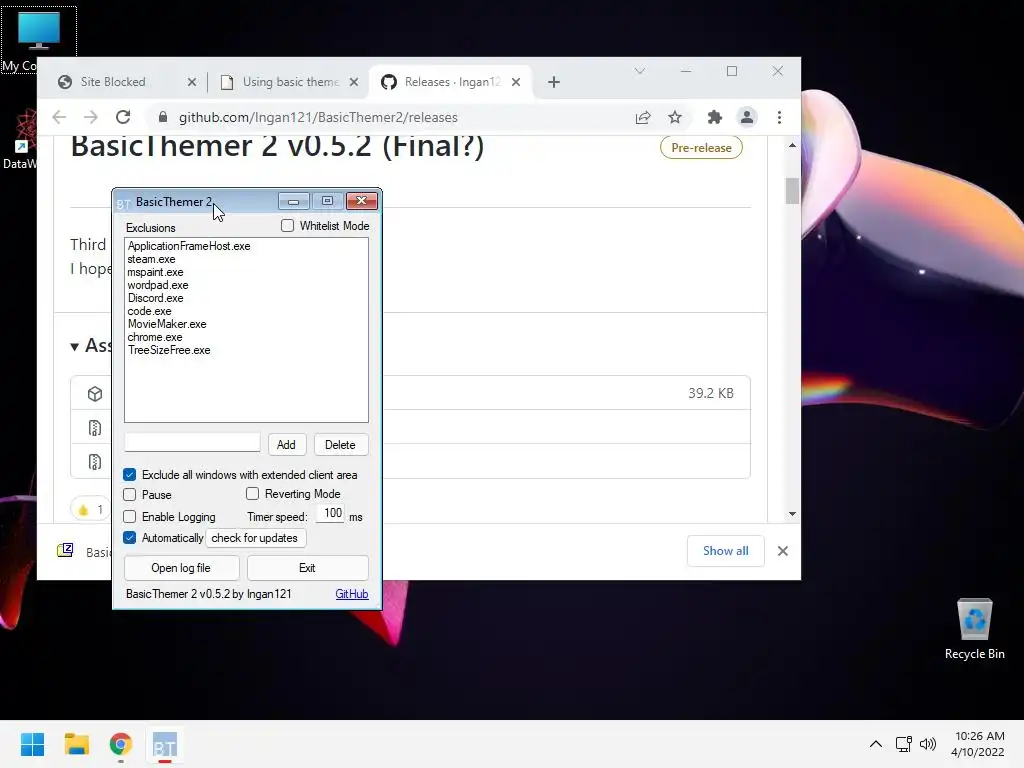
Task: Select Discord.exe in exclusions list
Action: click(155, 298)
